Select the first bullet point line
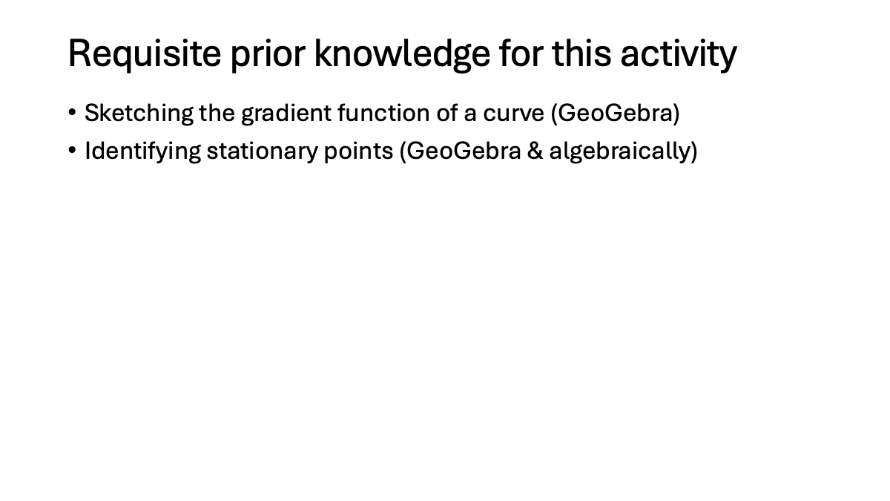Viewport: 890px width, 501px height. (x=381, y=113)
